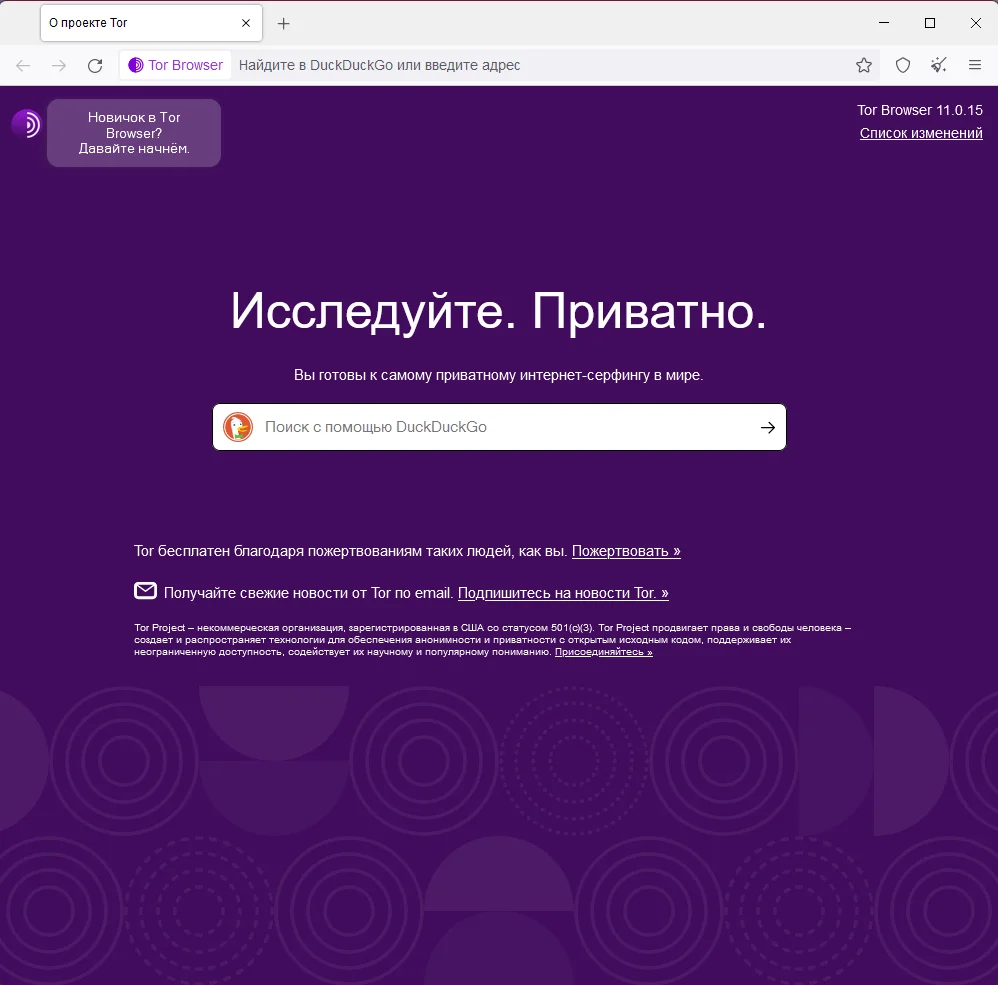Close the 'О проекте Tor' tab
Viewport: 998px width, 985px height.
pos(246,23)
